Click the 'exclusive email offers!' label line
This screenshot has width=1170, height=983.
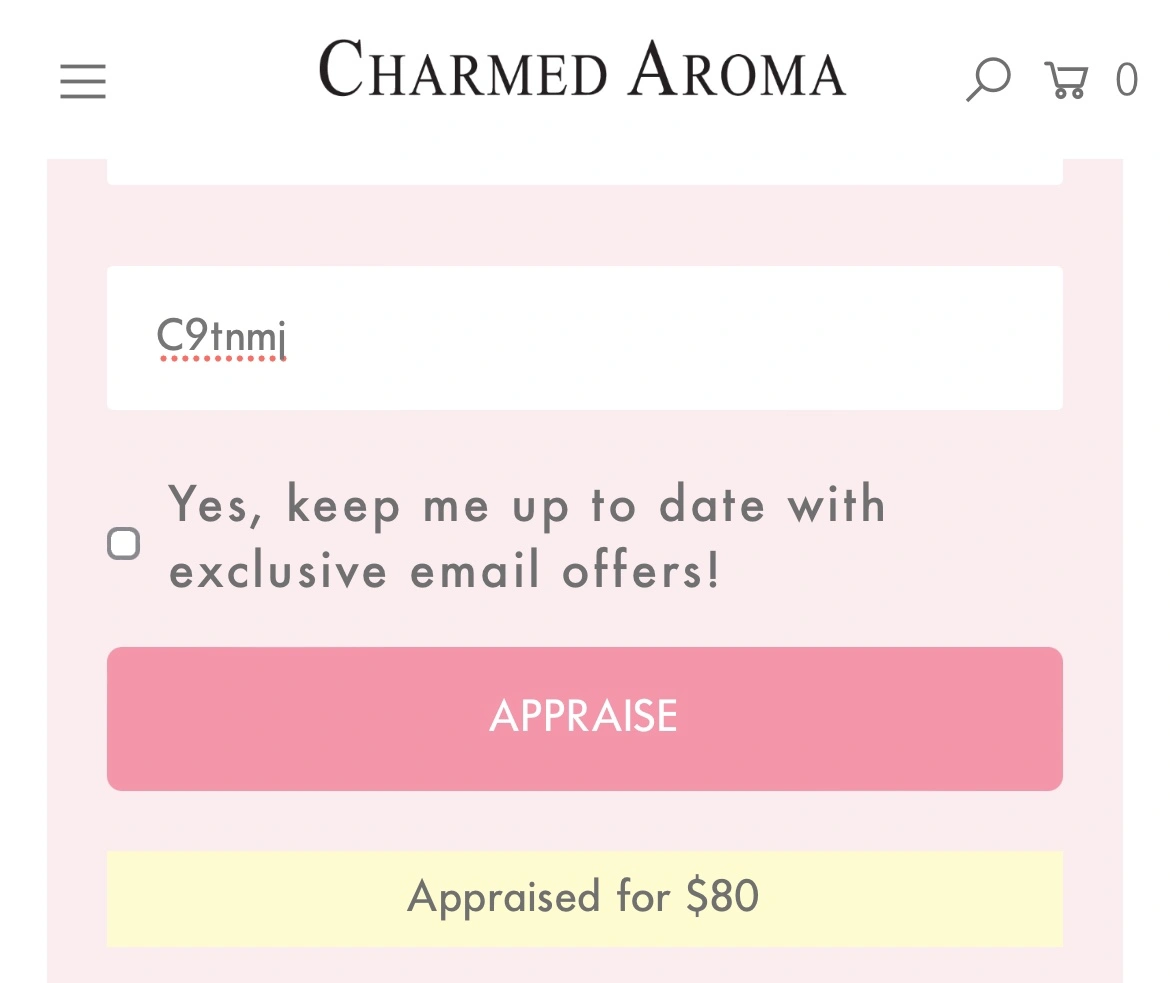[444, 572]
